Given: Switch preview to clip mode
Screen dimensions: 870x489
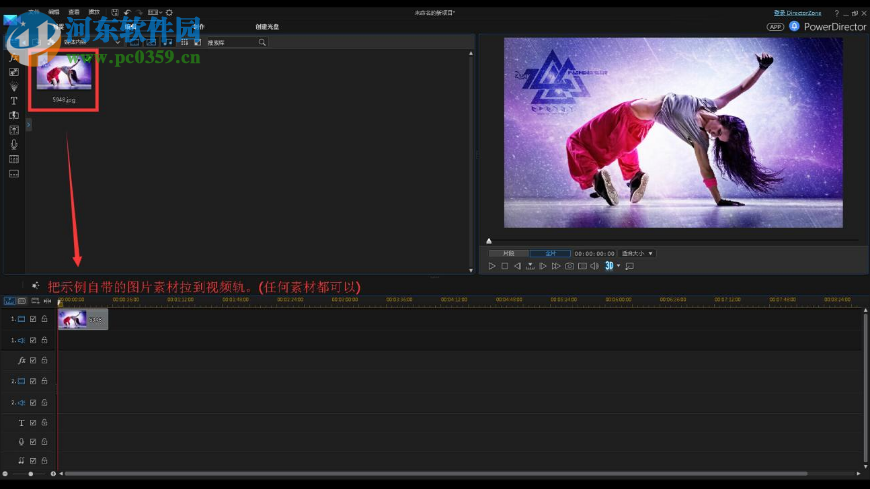Looking at the screenshot, I should (508, 254).
